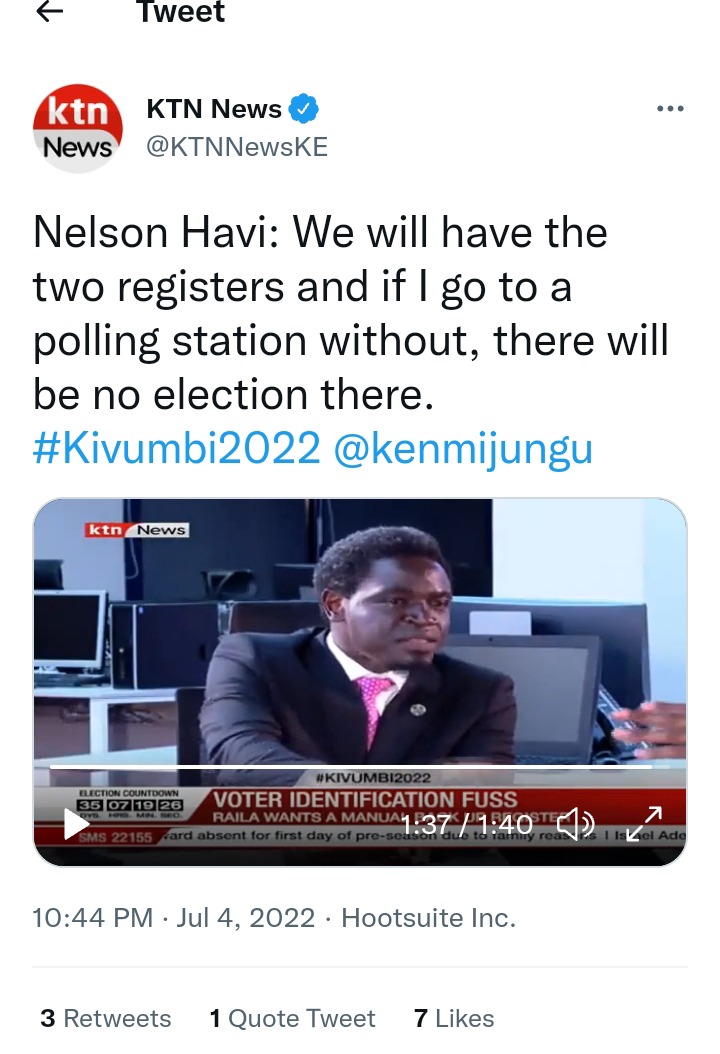Open the Hootsuite Inc. source link
Viewport: 720px width, 1054px height.
pos(428,918)
